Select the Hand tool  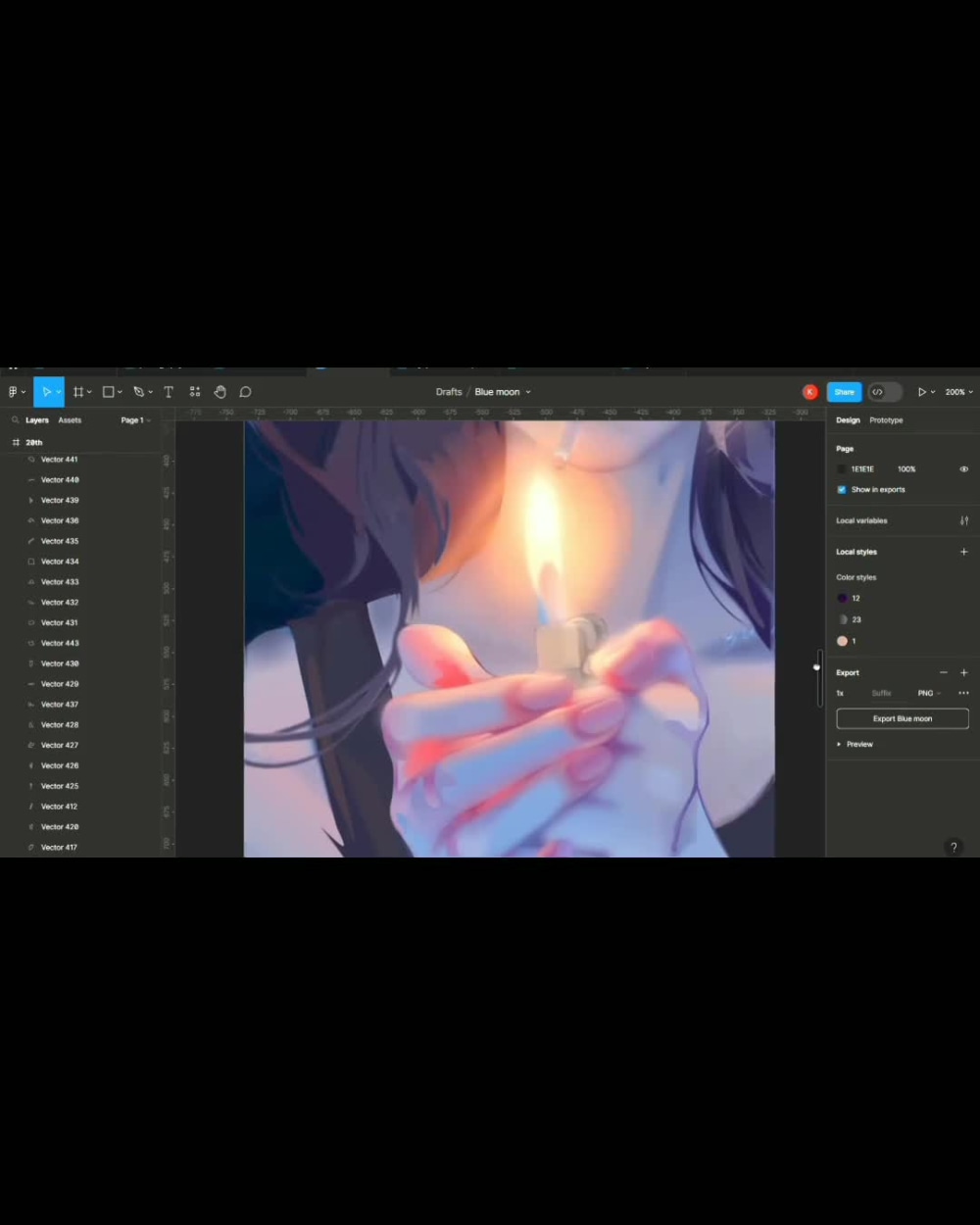coord(220,392)
